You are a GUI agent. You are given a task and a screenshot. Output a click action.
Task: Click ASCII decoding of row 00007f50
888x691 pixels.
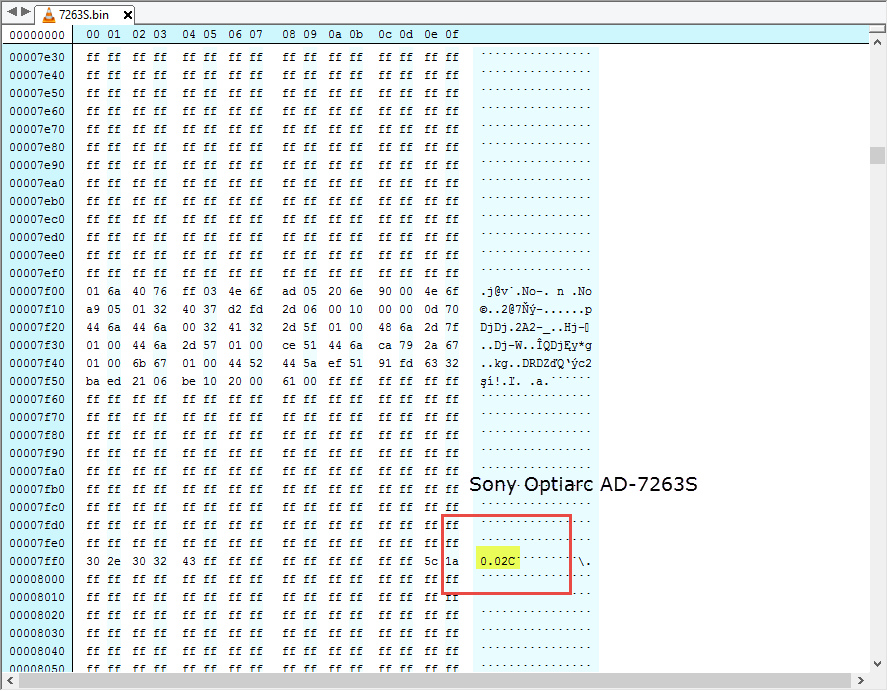(536, 381)
